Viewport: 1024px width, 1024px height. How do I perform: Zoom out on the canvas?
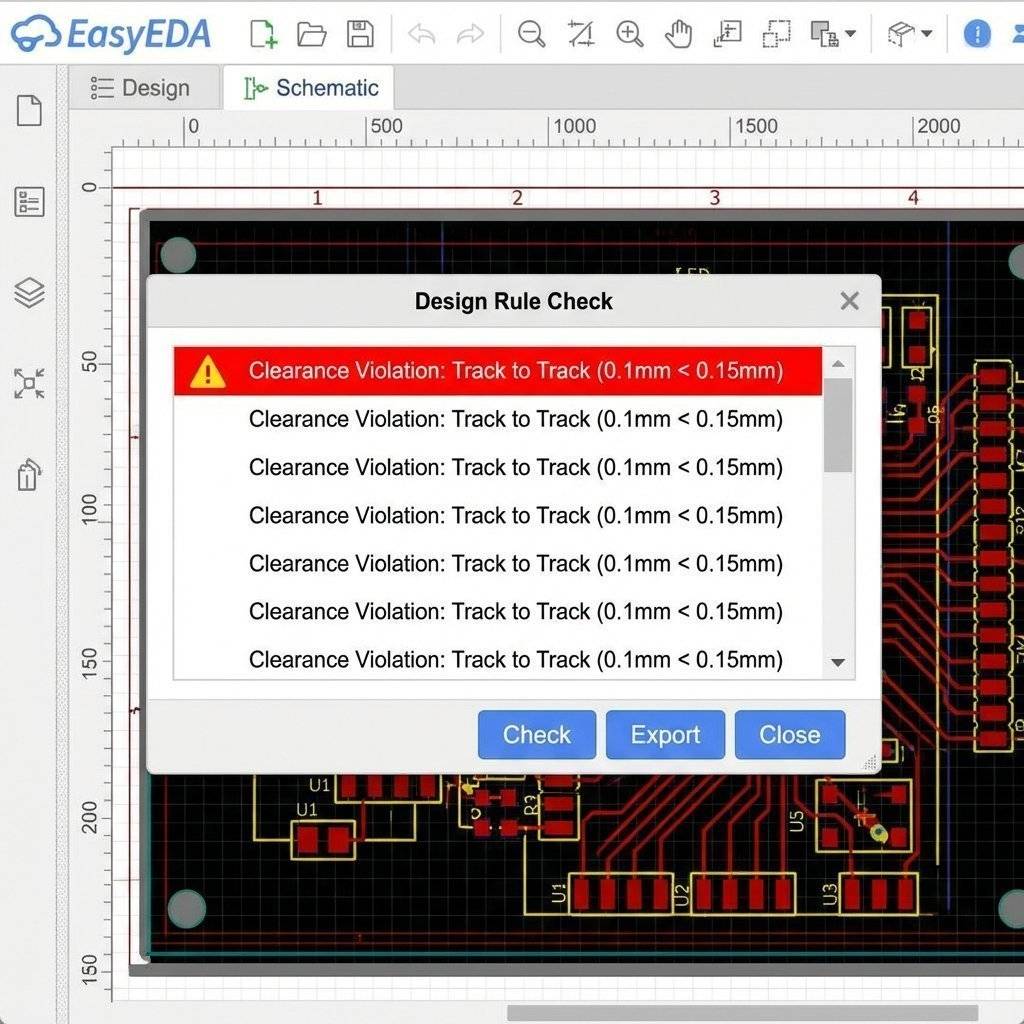pos(531,33)
